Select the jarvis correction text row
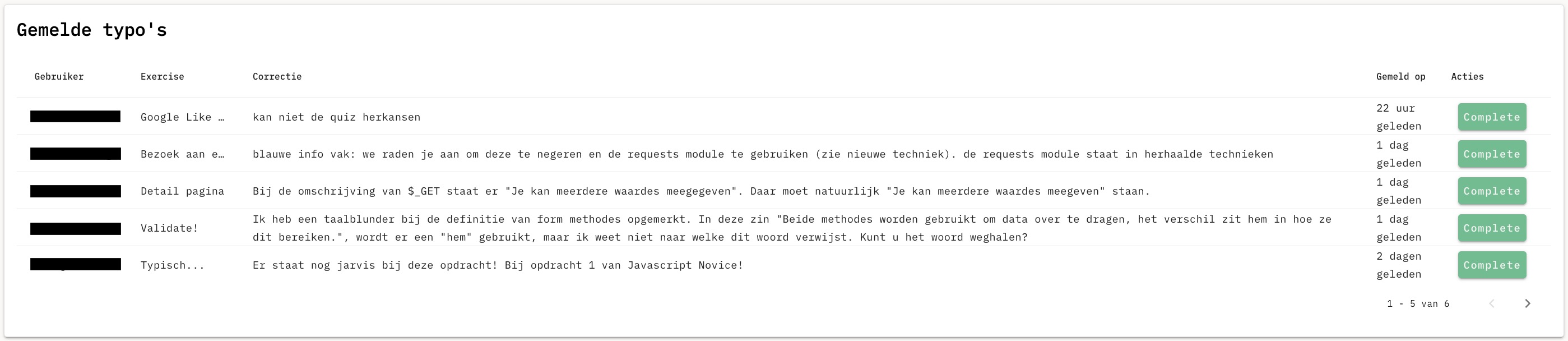Image resolution: width=1568 pixels, height=341 pixels. point(497,265)
